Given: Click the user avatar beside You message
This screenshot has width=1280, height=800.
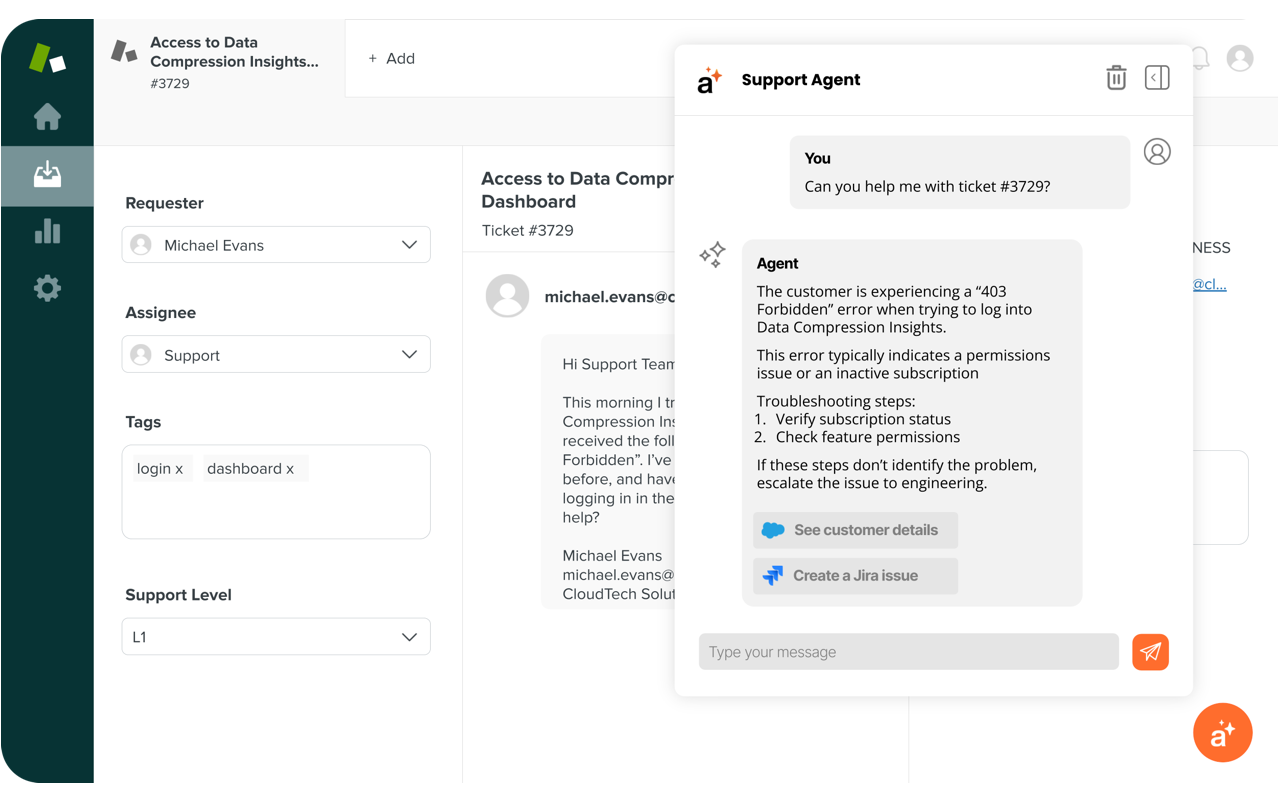Looking at the screenshot, I should click(x=1157, y=152).
